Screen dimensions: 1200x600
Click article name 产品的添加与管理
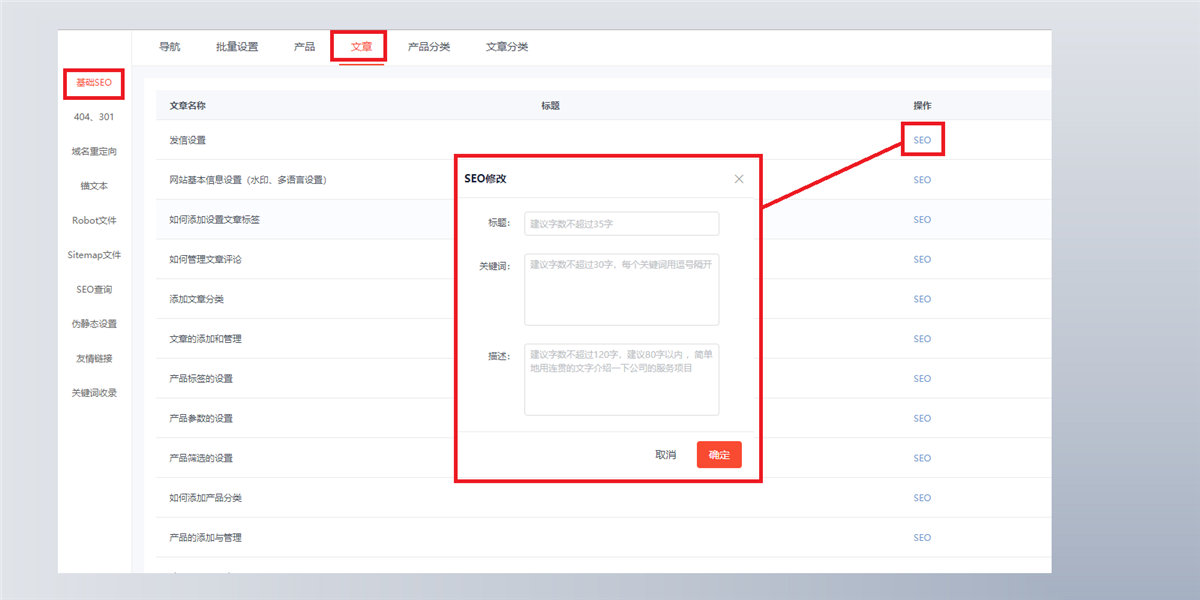click(x=206, y=537)
